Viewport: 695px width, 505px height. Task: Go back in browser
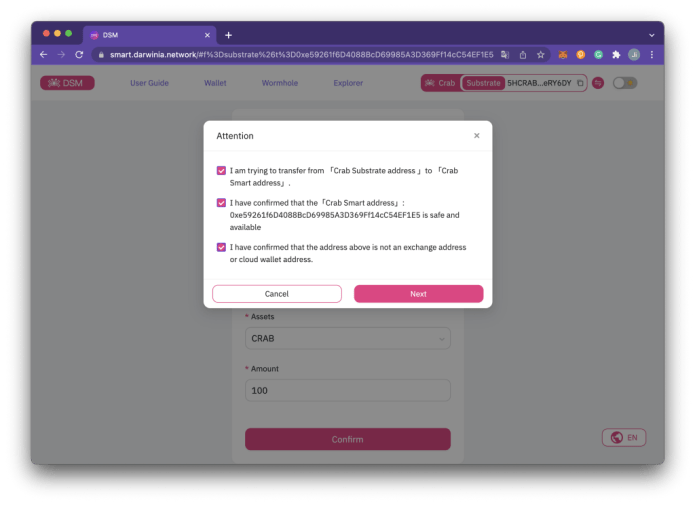(43, 55)
